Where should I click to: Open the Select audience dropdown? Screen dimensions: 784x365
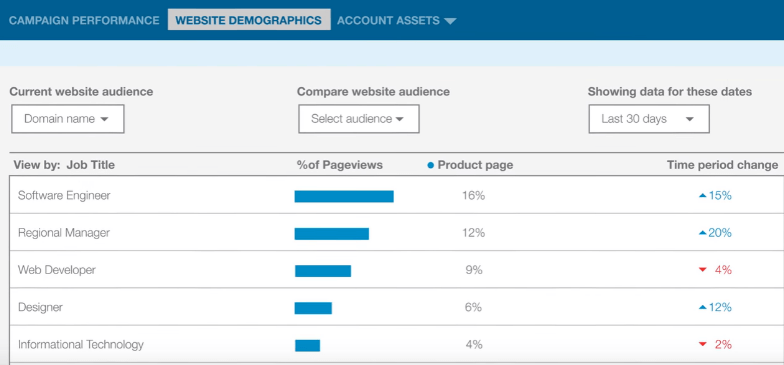point(358,119)
